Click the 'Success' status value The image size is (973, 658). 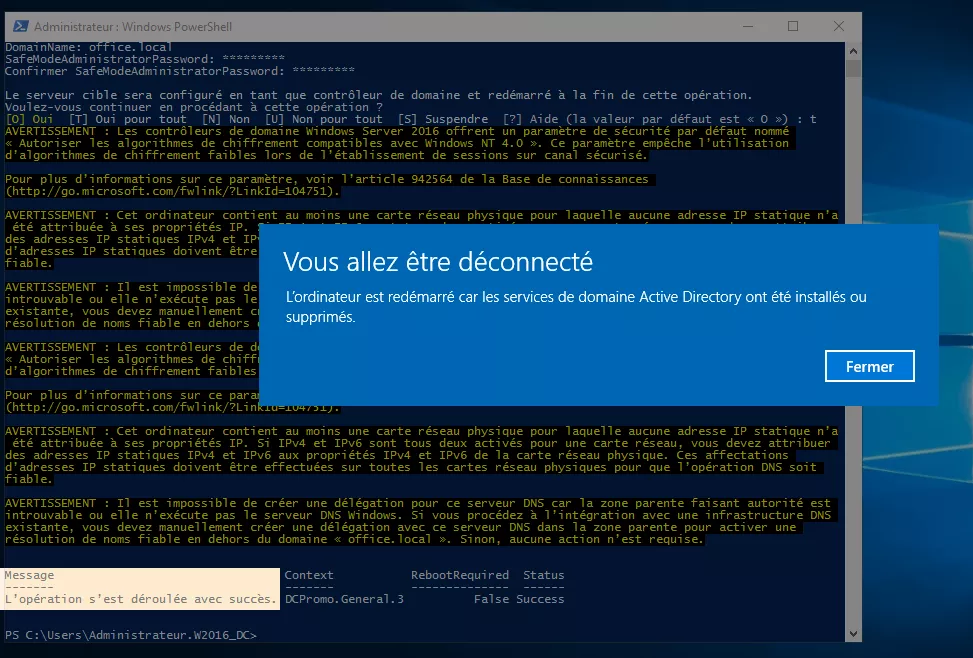point(540,599)
